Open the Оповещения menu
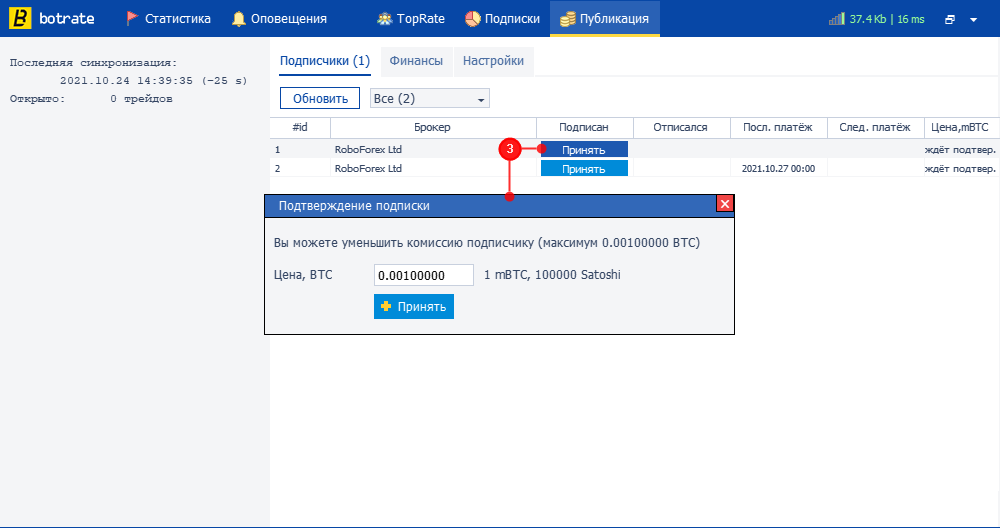The height and width of the screenshot is (528, 1000). [279, 19]
